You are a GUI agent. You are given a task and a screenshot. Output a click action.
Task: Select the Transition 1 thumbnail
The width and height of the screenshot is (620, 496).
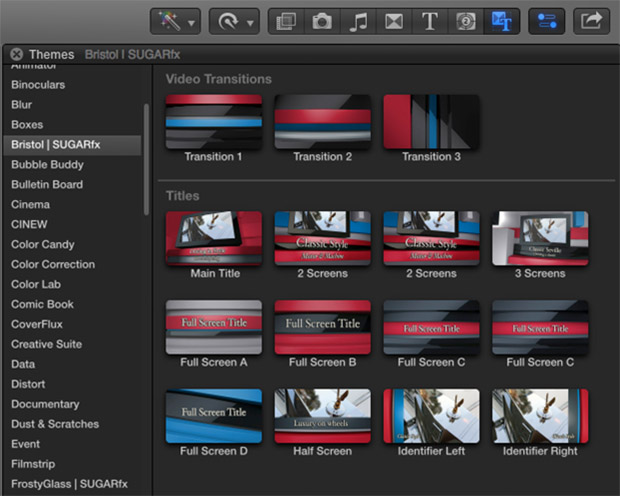214,122
